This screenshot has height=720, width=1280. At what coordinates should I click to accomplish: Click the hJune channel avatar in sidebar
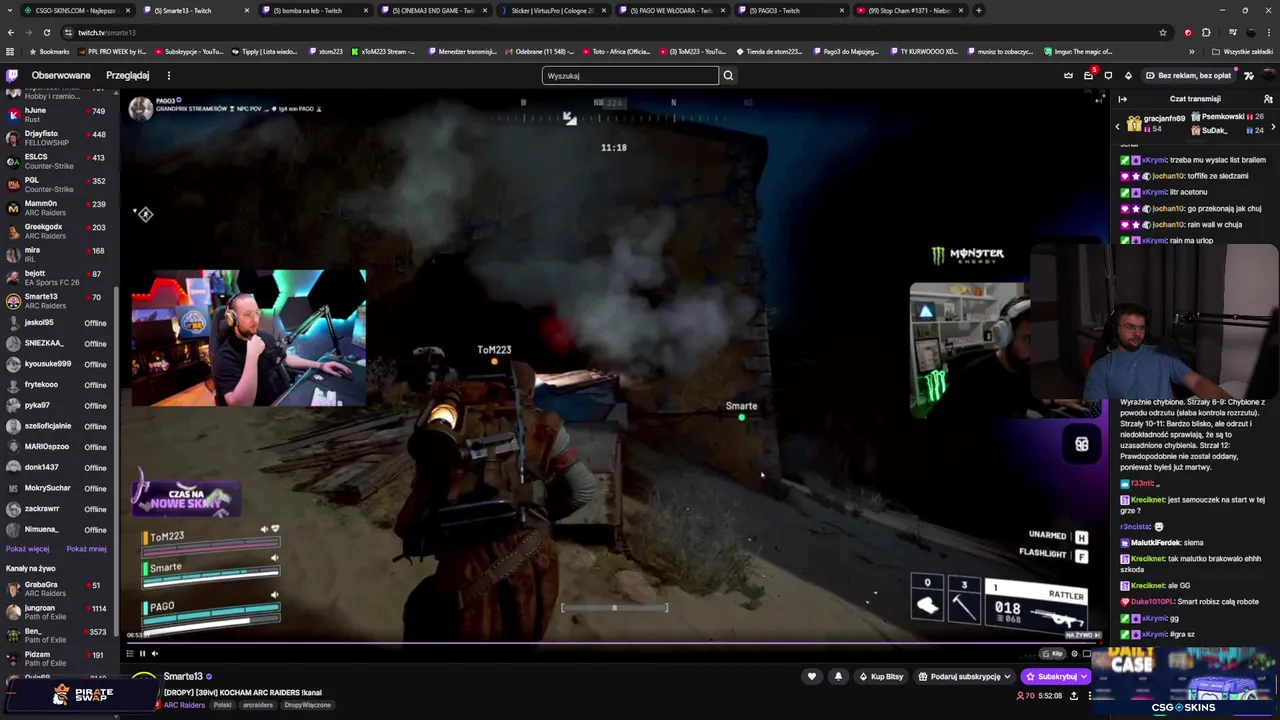coord(13,115)
